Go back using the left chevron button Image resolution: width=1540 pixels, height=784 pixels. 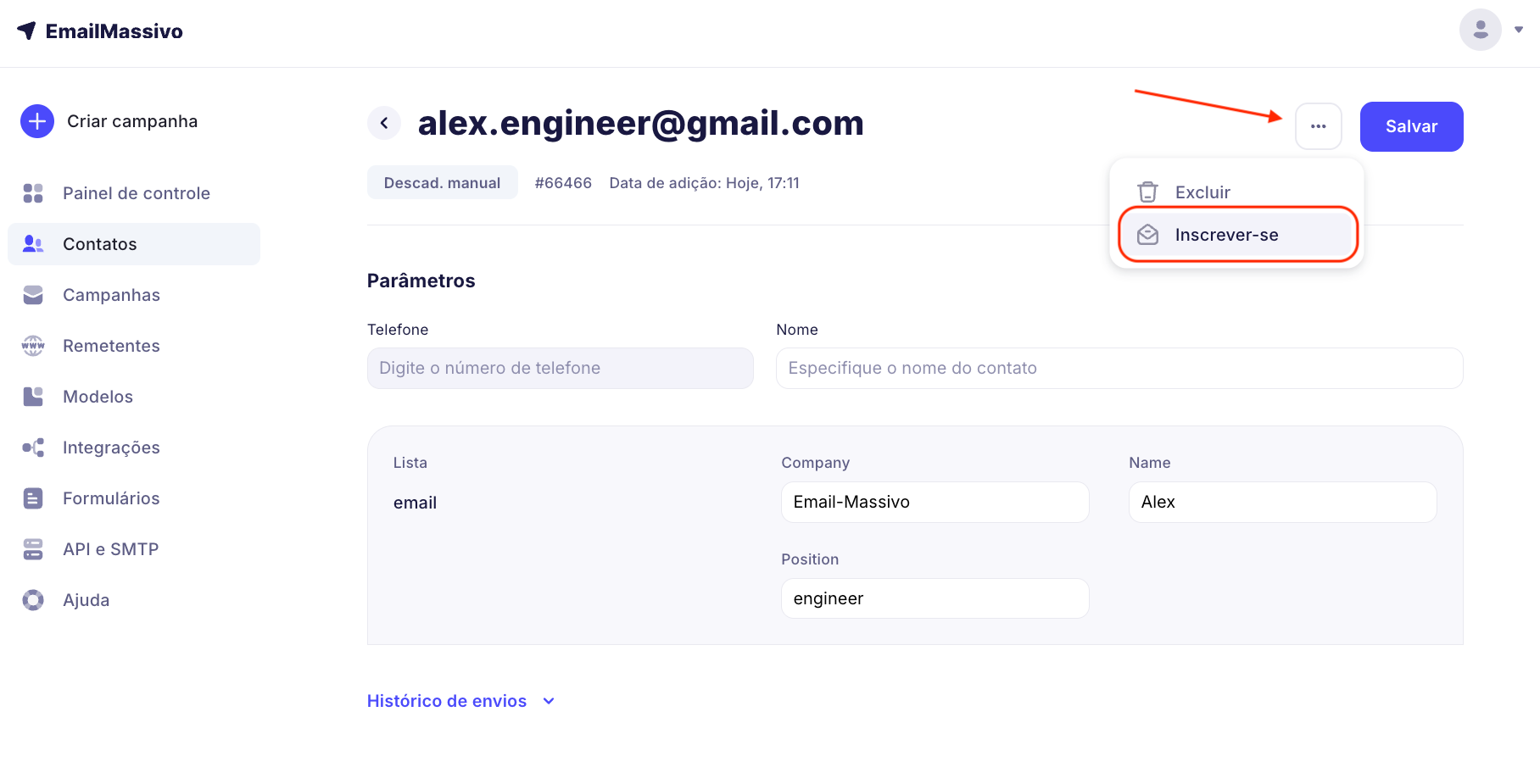pos(384,123)
